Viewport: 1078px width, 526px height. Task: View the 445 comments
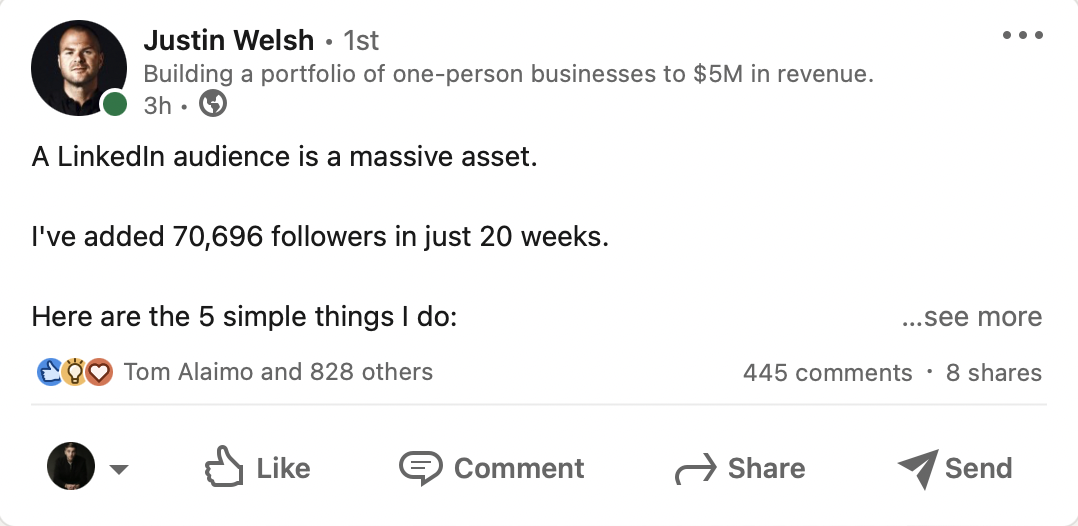click(827, 373)
